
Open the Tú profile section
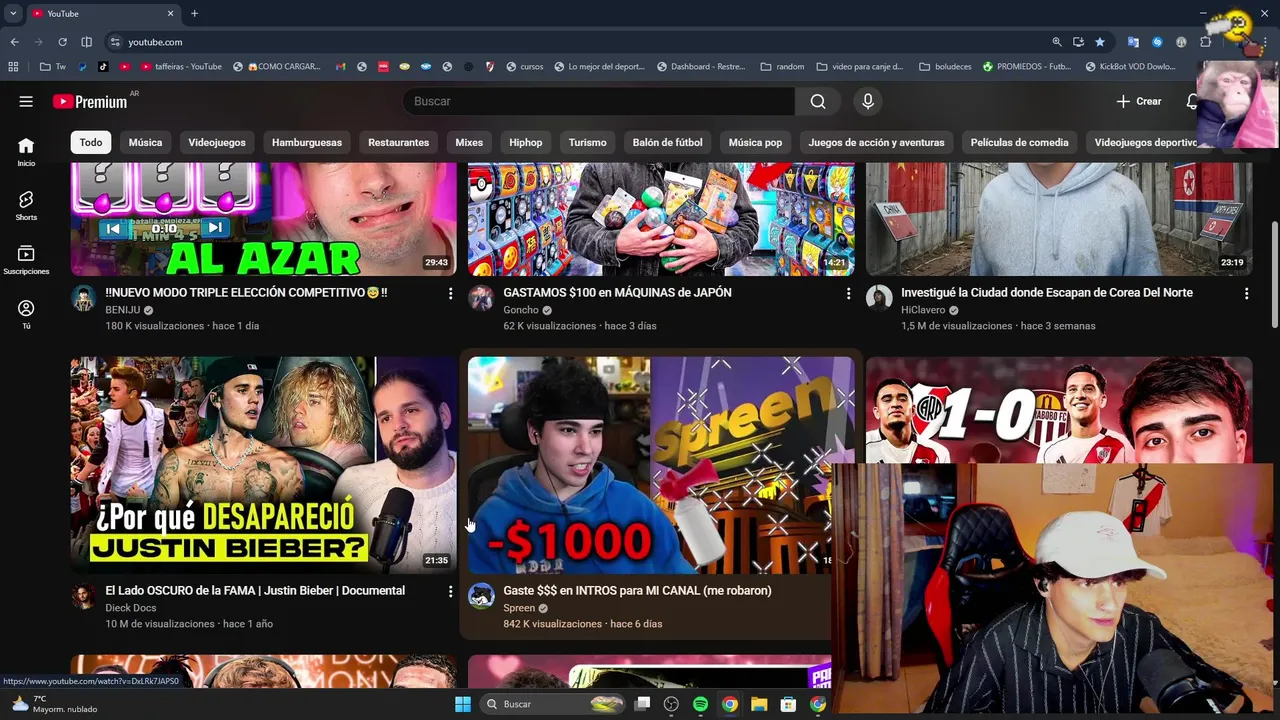click(x=26, y=315)
